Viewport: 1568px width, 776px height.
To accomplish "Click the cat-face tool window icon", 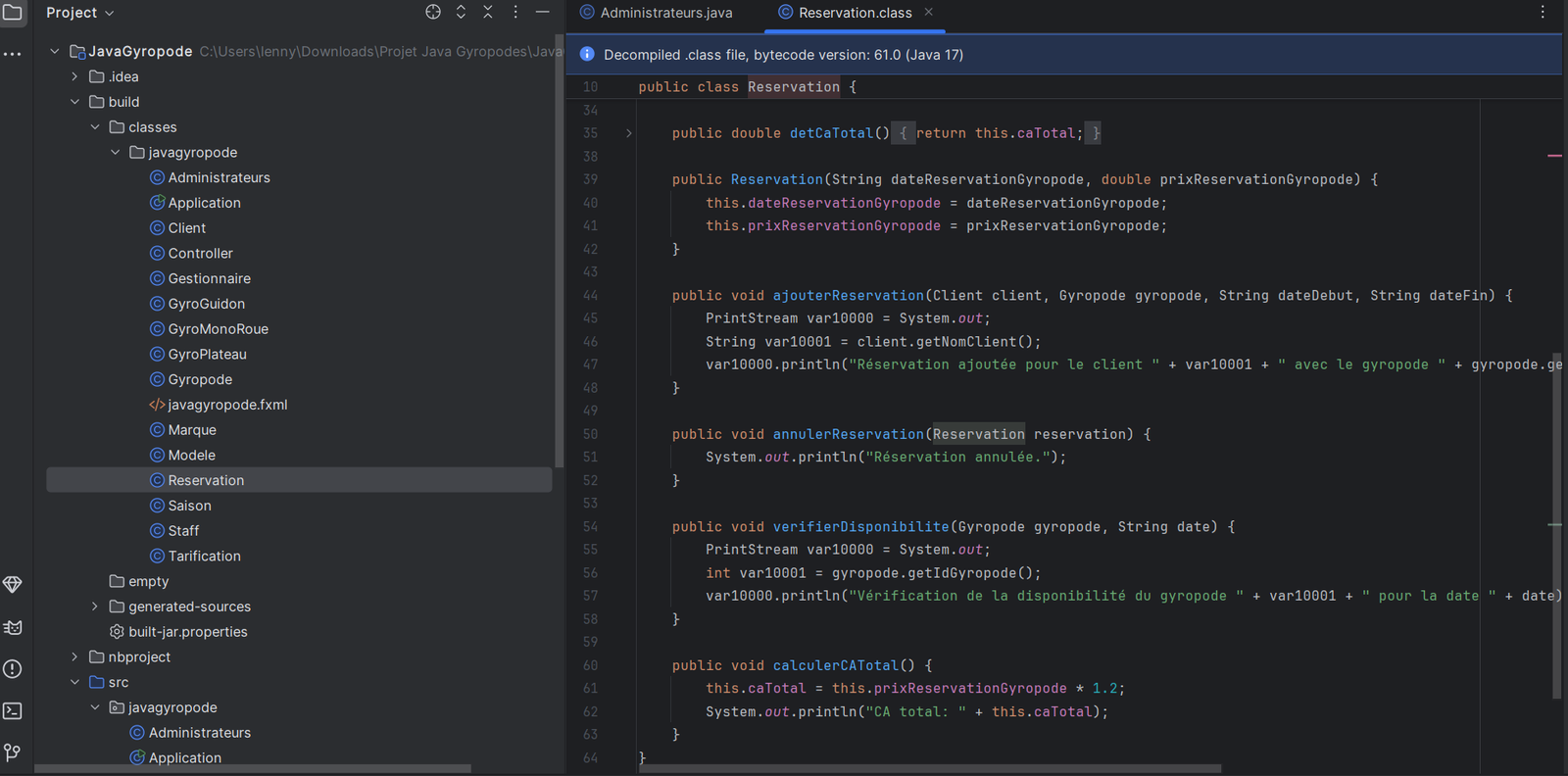I will click(x=13, y=627).
